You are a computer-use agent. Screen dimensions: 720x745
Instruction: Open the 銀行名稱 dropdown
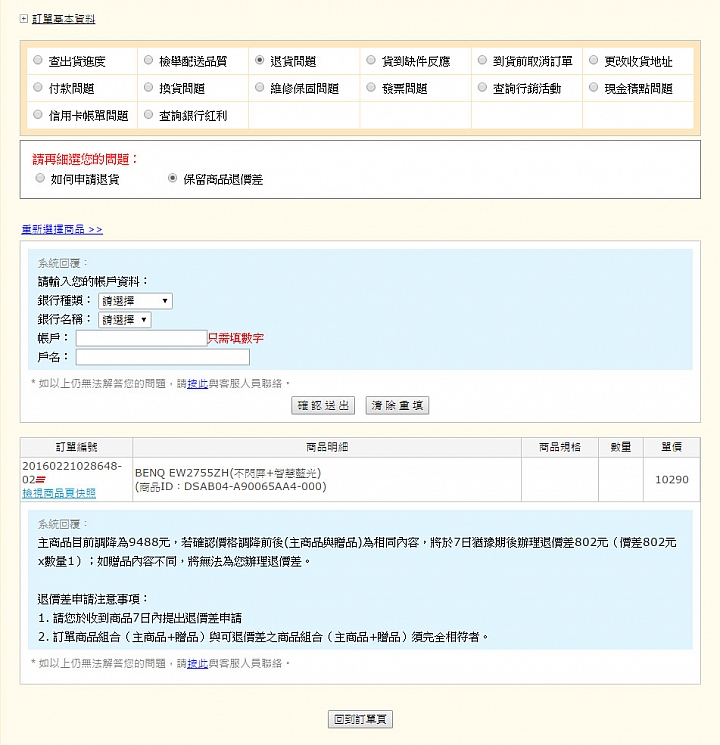click(125, 320)
